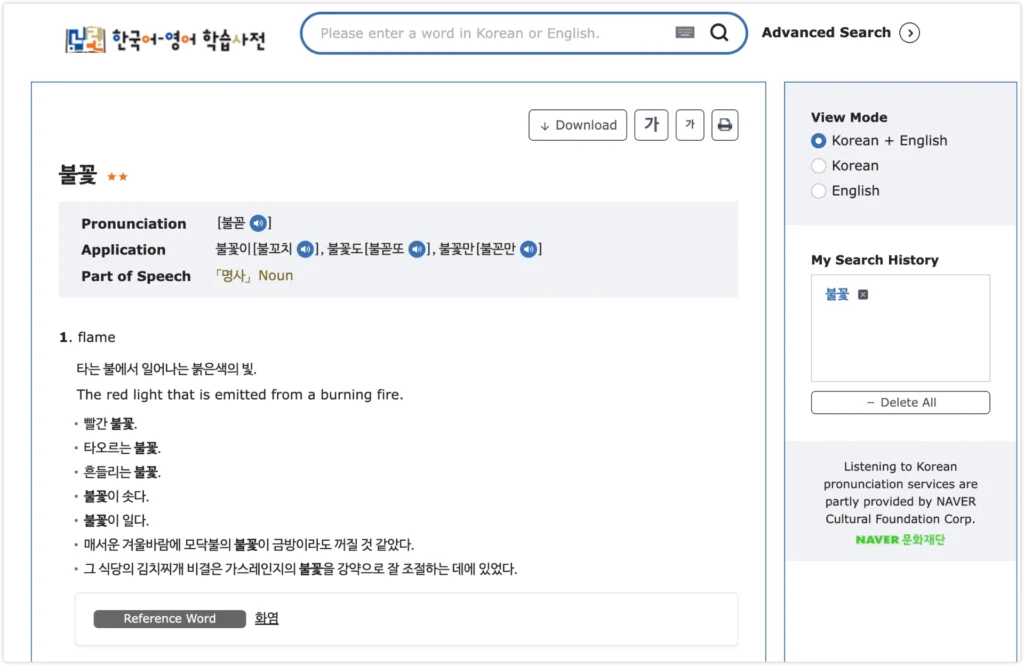Viewport: 1024px width, 665px height.
Task: Click the Application label
Action: click(x=123, y=250)
